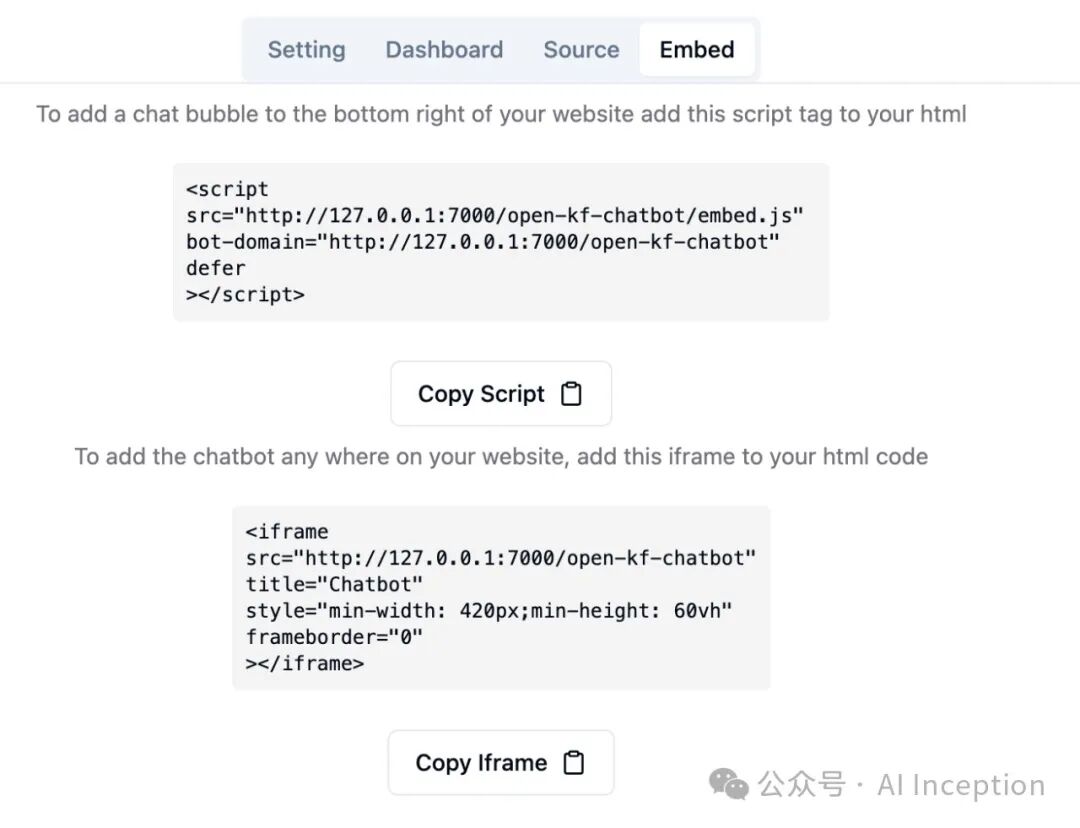Viewport: 1080px width, 828px height.
Task: Click the defer attribute line
Action: pyautogui.click(x=216, y=268)
